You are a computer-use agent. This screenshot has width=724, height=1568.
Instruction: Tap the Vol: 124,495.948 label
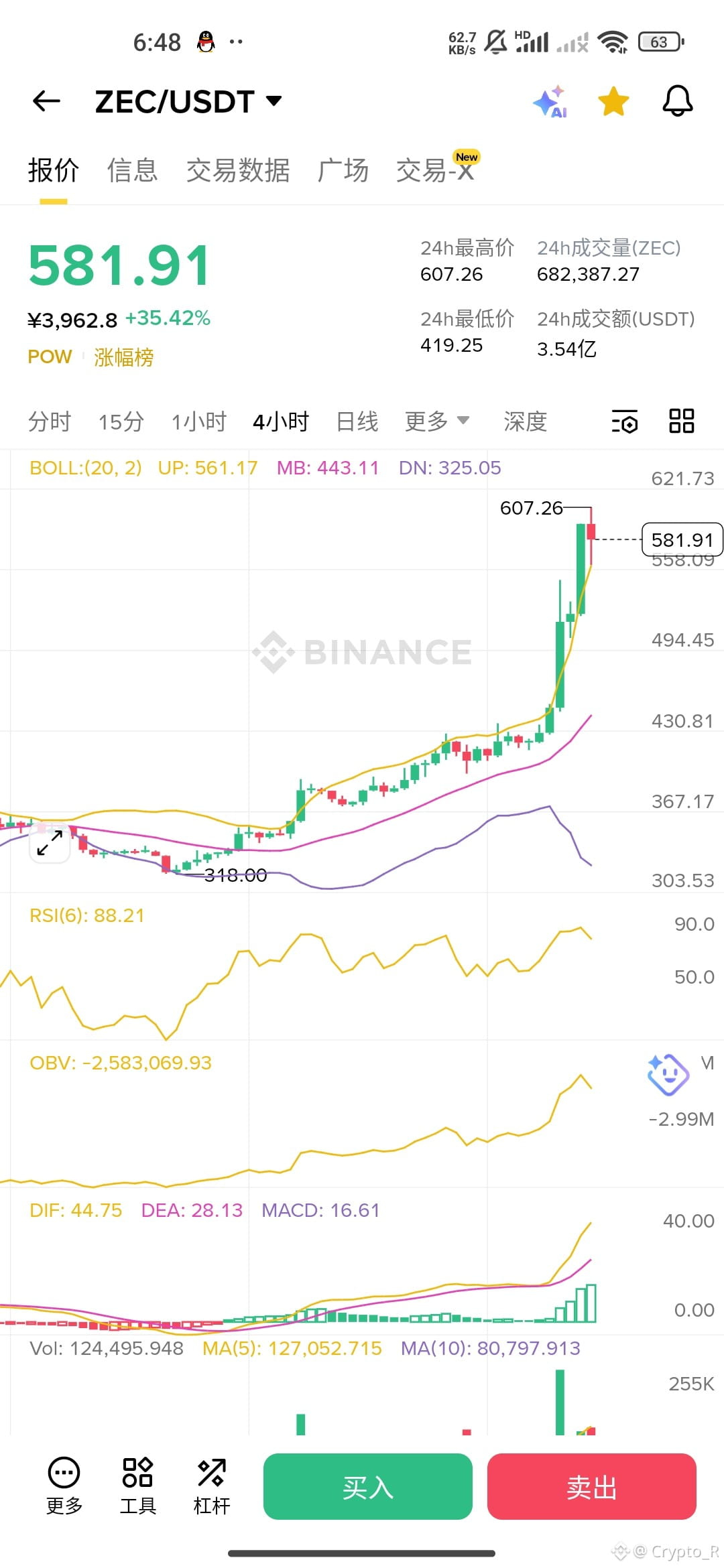(107, 1348)
